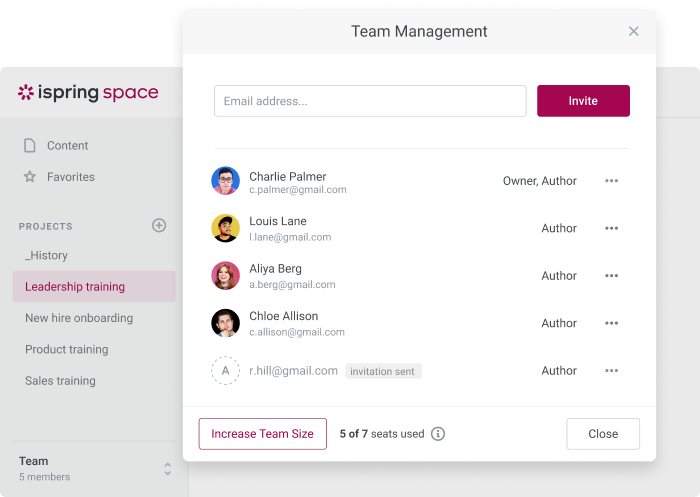Click Louis Lane's avatar
The height and width of the screenshot is (497, 700).
point(225,228)
